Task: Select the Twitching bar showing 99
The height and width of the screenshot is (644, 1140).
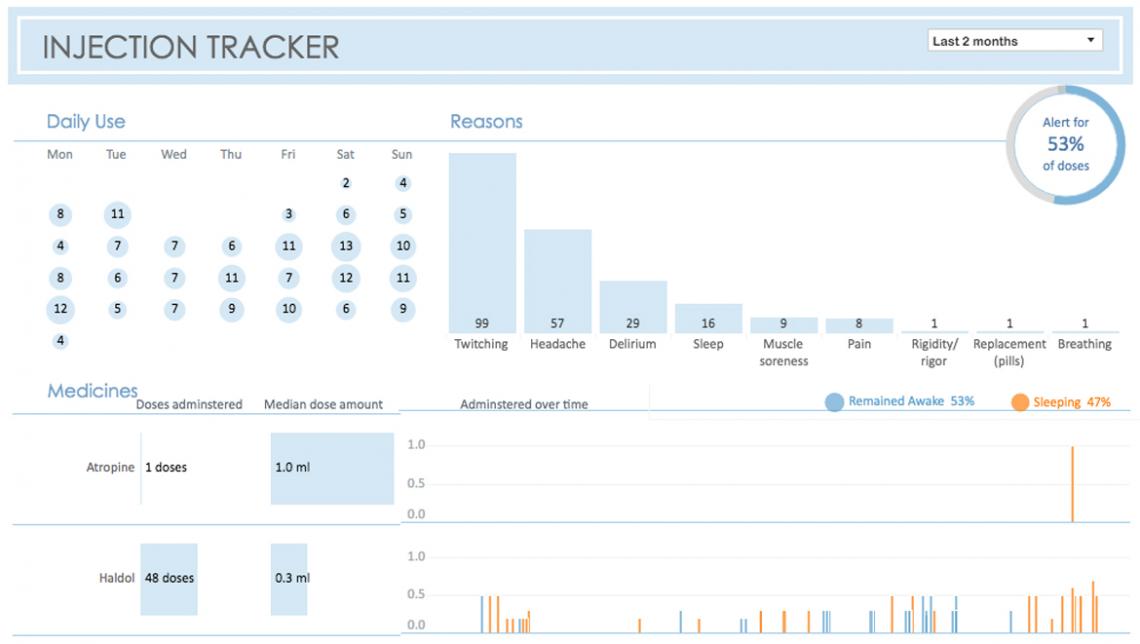Action: tap(482, 242)
